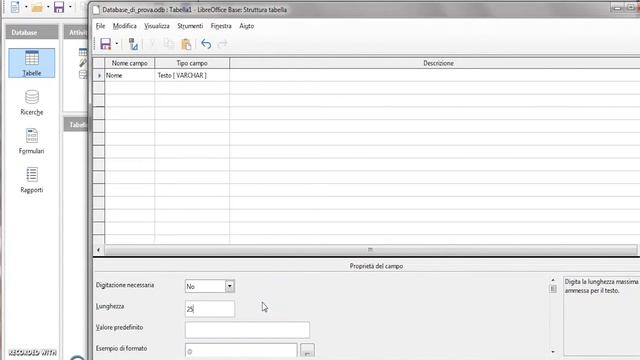
Task: Click the properties panel scroll down arrow
Action: 553,352
